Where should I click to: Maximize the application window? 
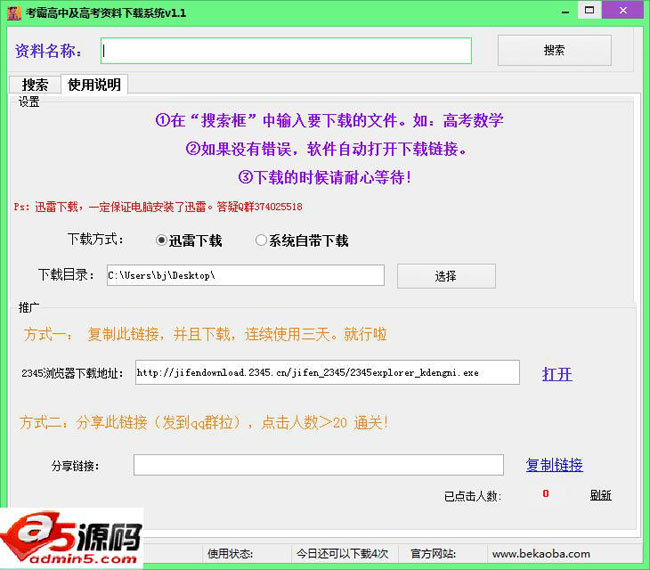tap(589, 10)
